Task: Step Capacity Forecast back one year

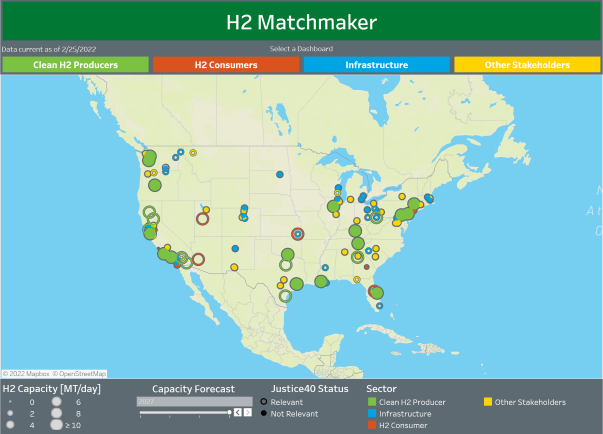Action: (238, 412)
